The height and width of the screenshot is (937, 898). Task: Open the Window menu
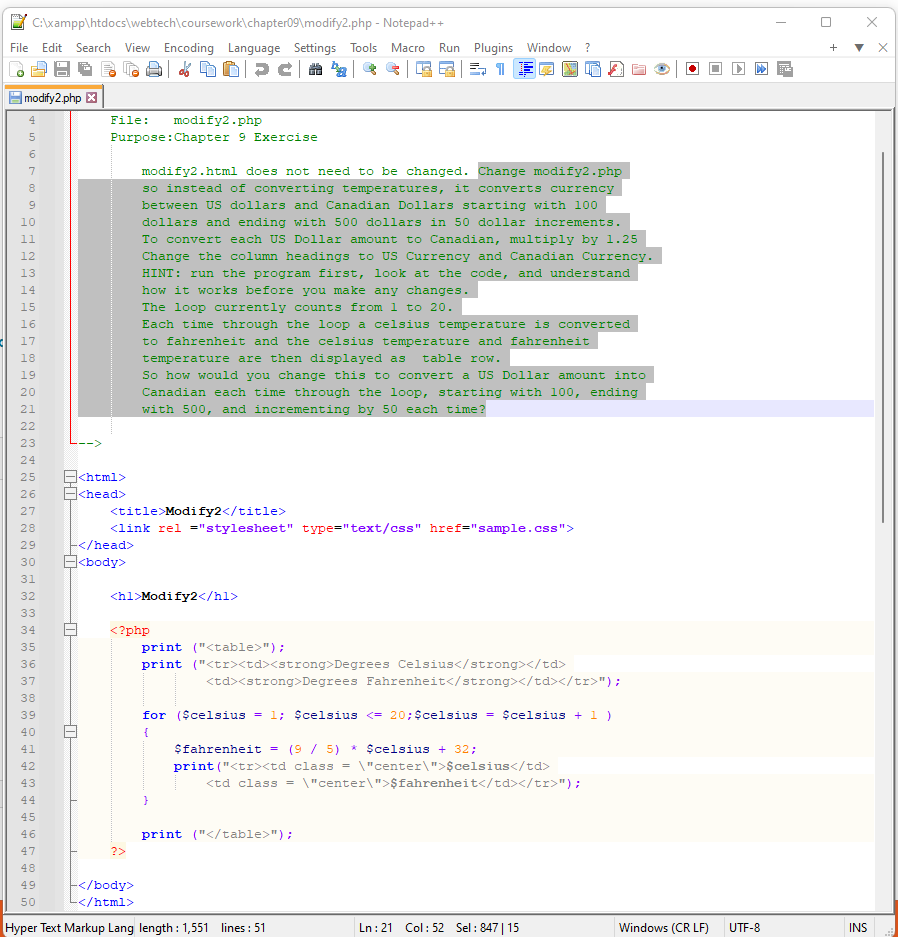[x=548, y=48]
